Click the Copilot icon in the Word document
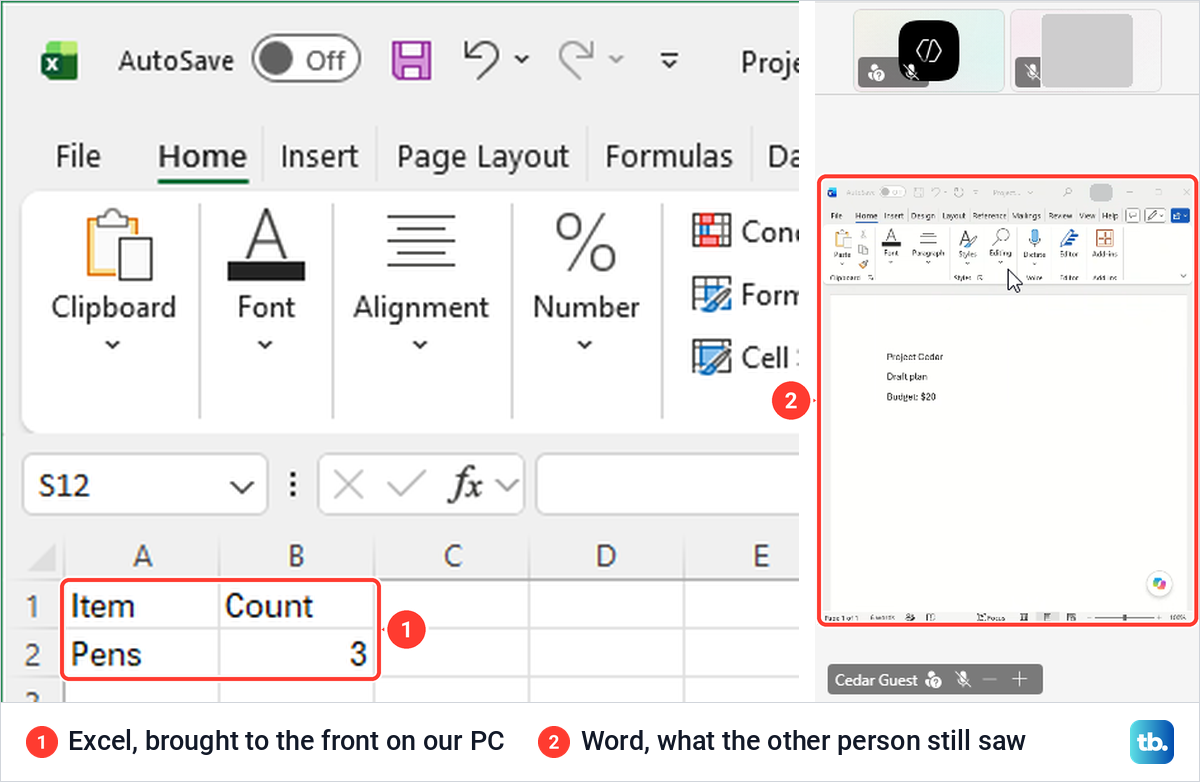The height and width of the screenshot is (782, 1200). tap(1159, 584)
